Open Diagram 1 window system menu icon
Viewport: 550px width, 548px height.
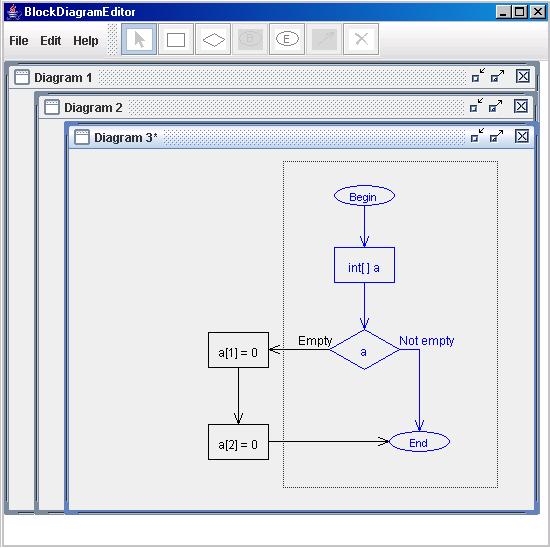coord(22,77)
